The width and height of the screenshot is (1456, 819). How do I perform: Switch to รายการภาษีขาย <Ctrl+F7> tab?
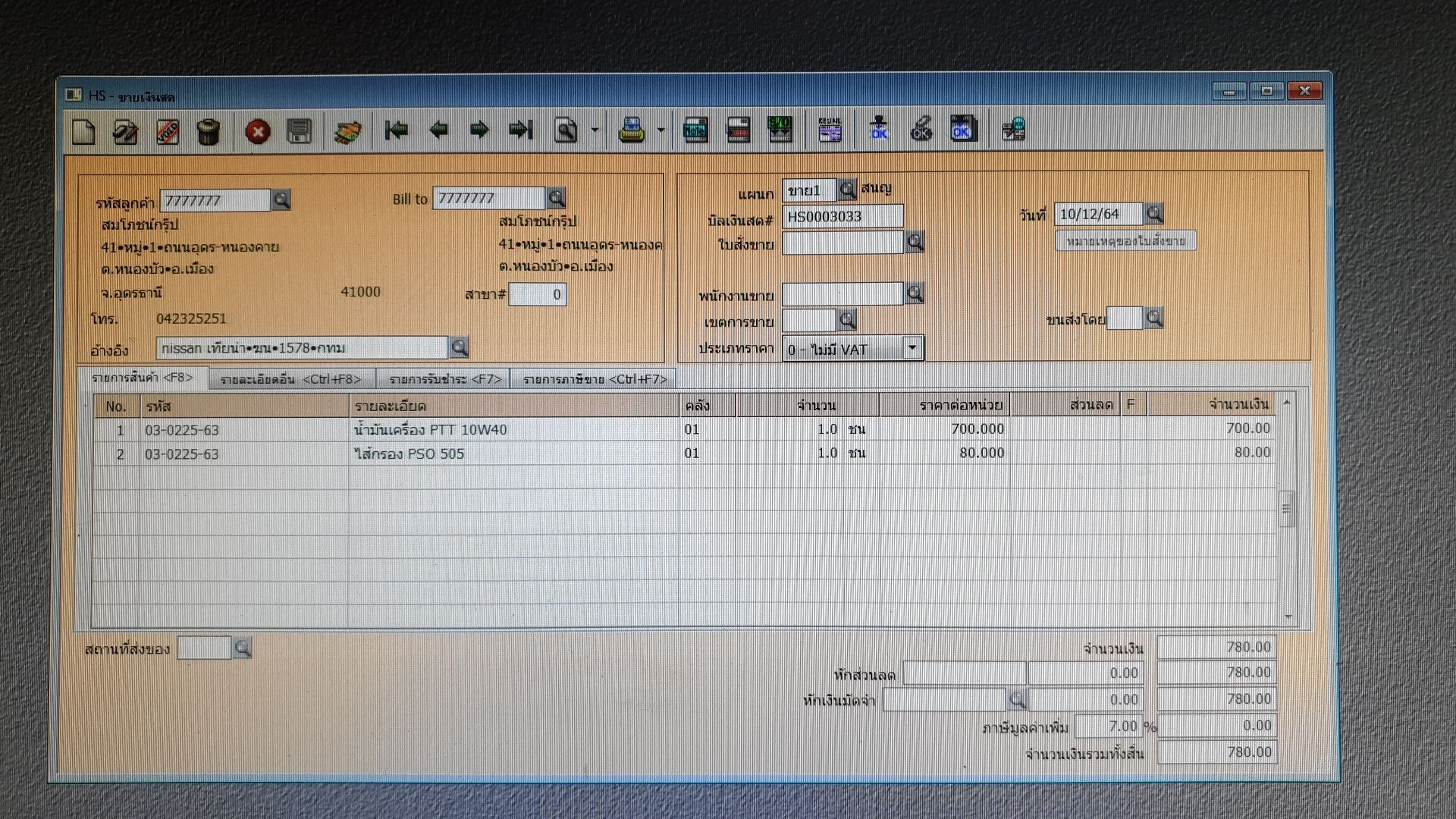(x=595, y=379)
